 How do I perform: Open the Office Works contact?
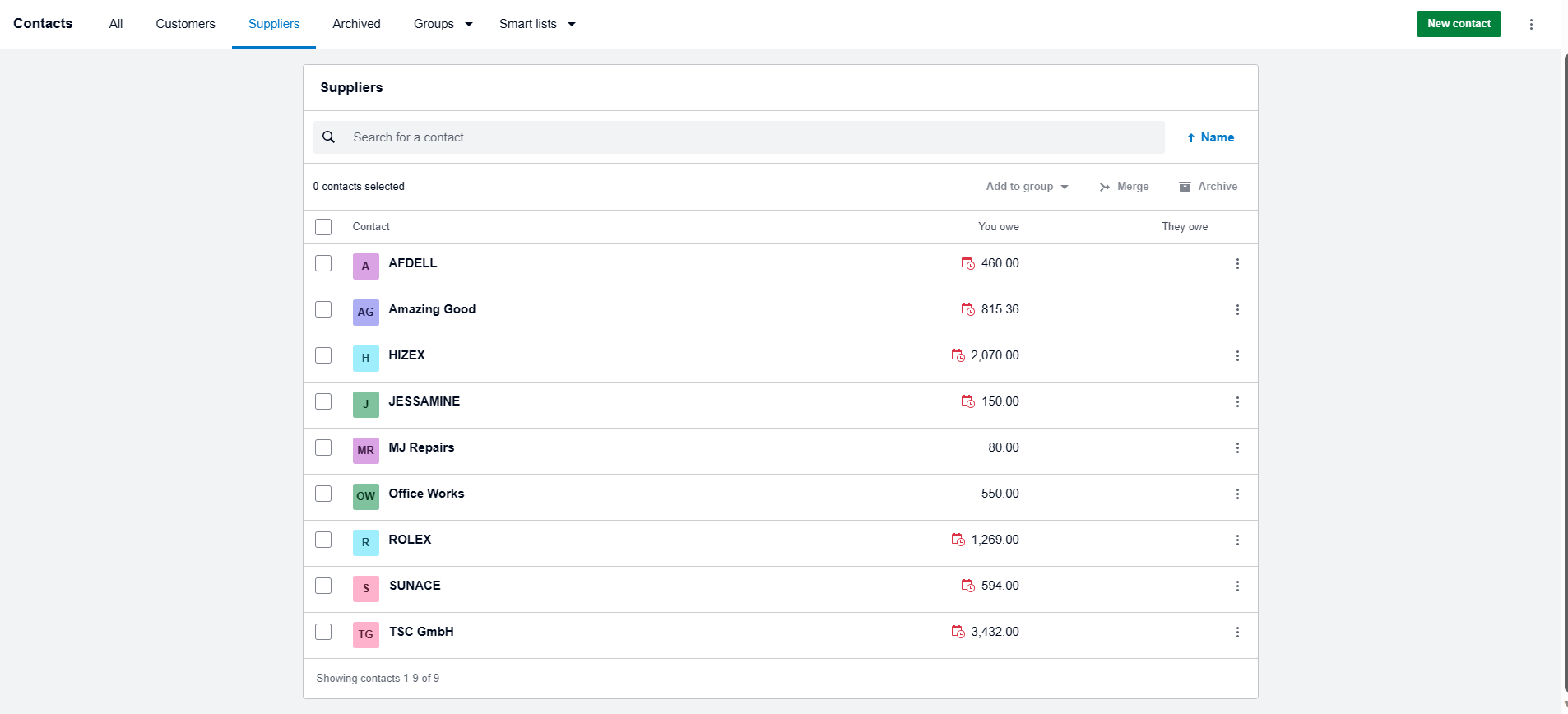click(x=426, y=494)
